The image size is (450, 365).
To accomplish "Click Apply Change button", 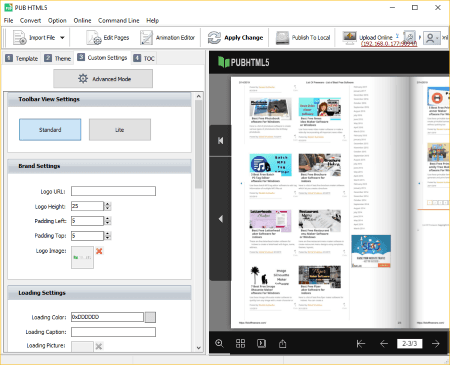I will (x=235, y=38).
